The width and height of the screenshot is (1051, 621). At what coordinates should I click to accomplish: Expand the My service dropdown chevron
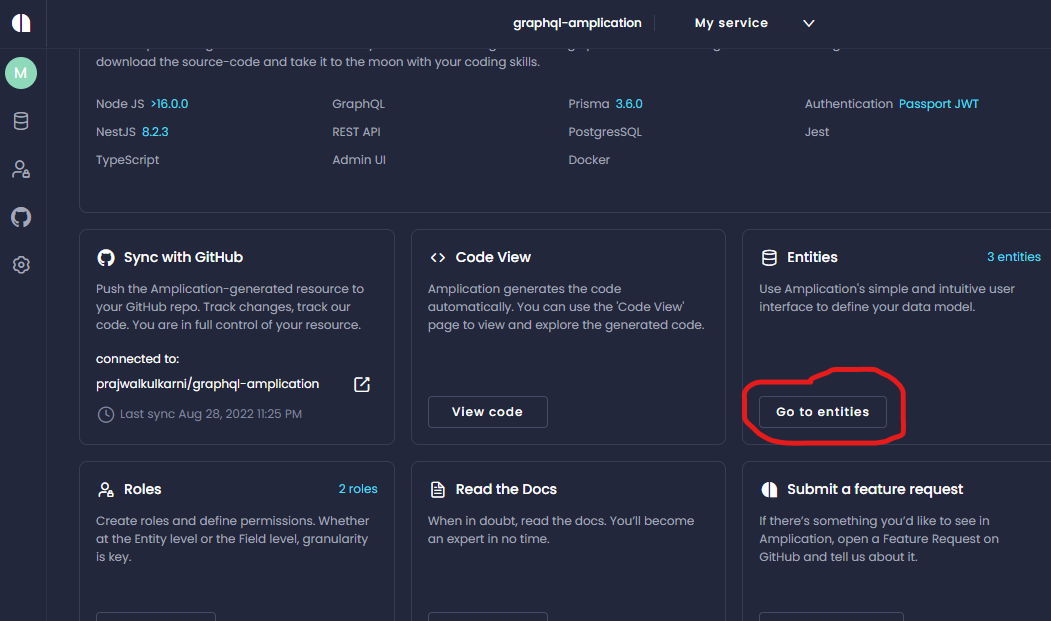[x=809, y=23]
